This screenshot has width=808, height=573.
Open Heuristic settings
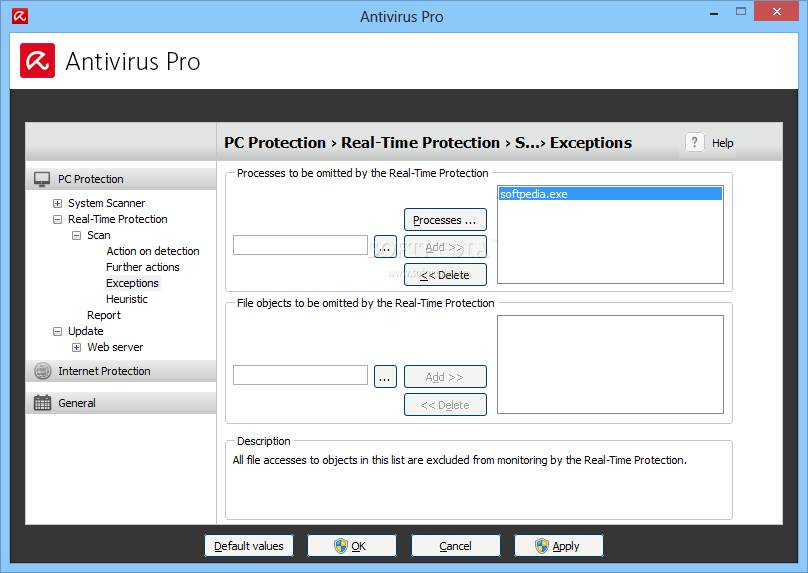[127, 299]
